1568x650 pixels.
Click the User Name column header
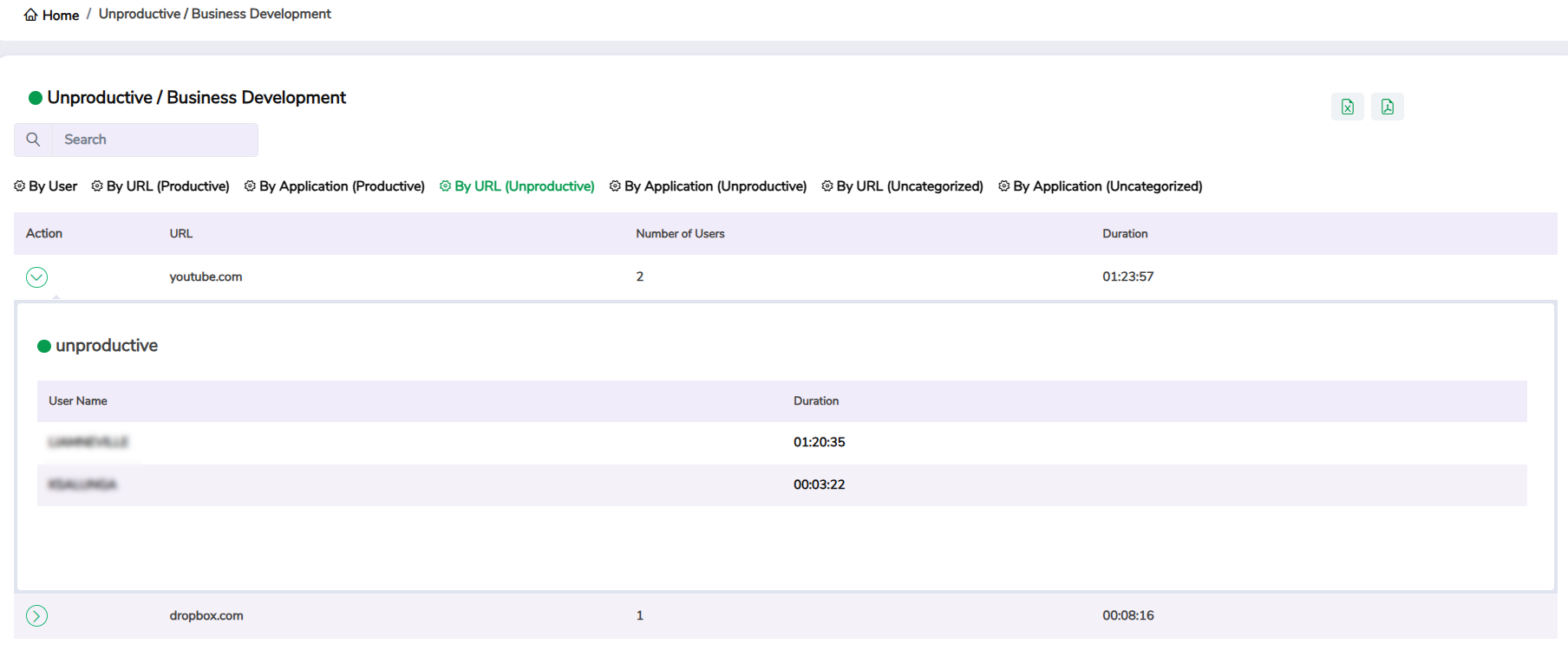coord(78,401)
